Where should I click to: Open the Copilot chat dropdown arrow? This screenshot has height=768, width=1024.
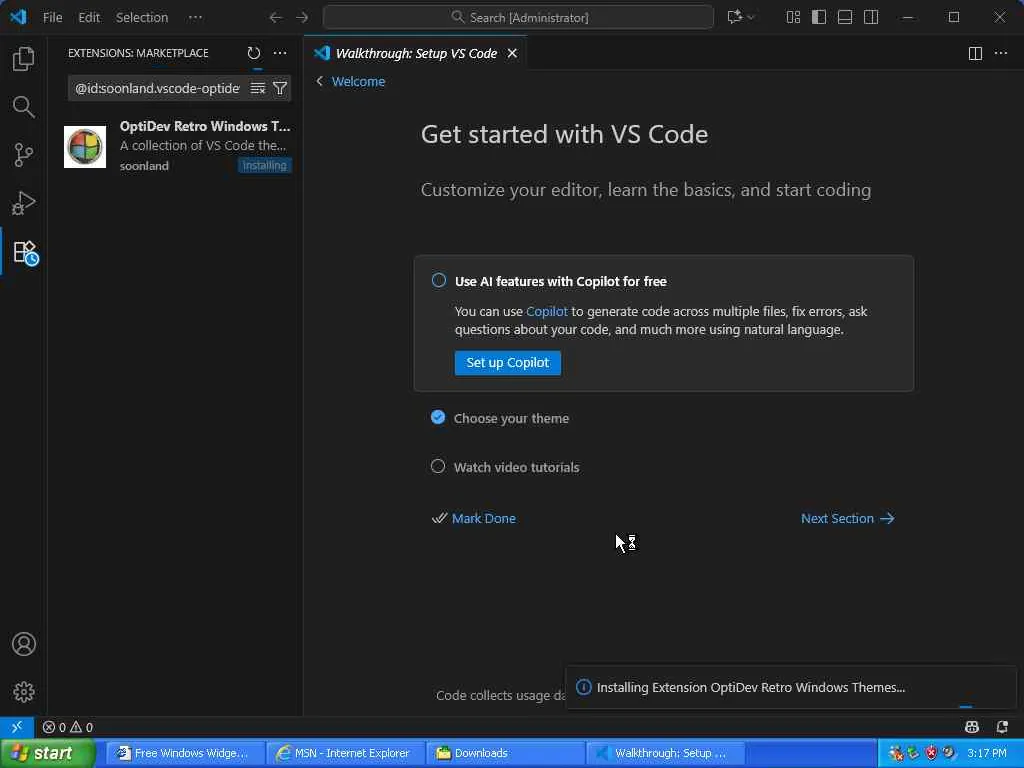pyautogui.click(x=751, y=18)
